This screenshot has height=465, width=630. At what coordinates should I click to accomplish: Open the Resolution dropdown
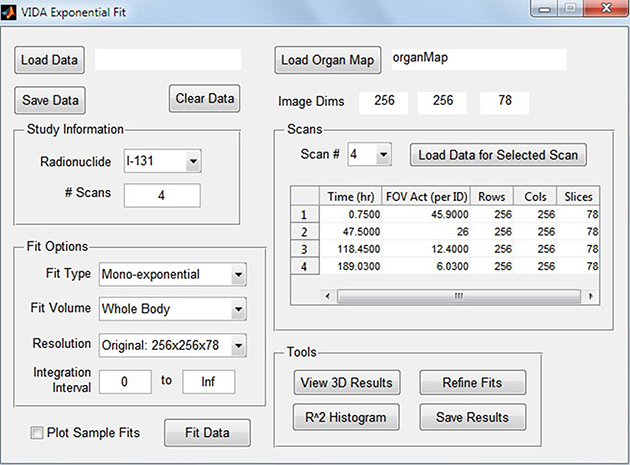[173, 345]
